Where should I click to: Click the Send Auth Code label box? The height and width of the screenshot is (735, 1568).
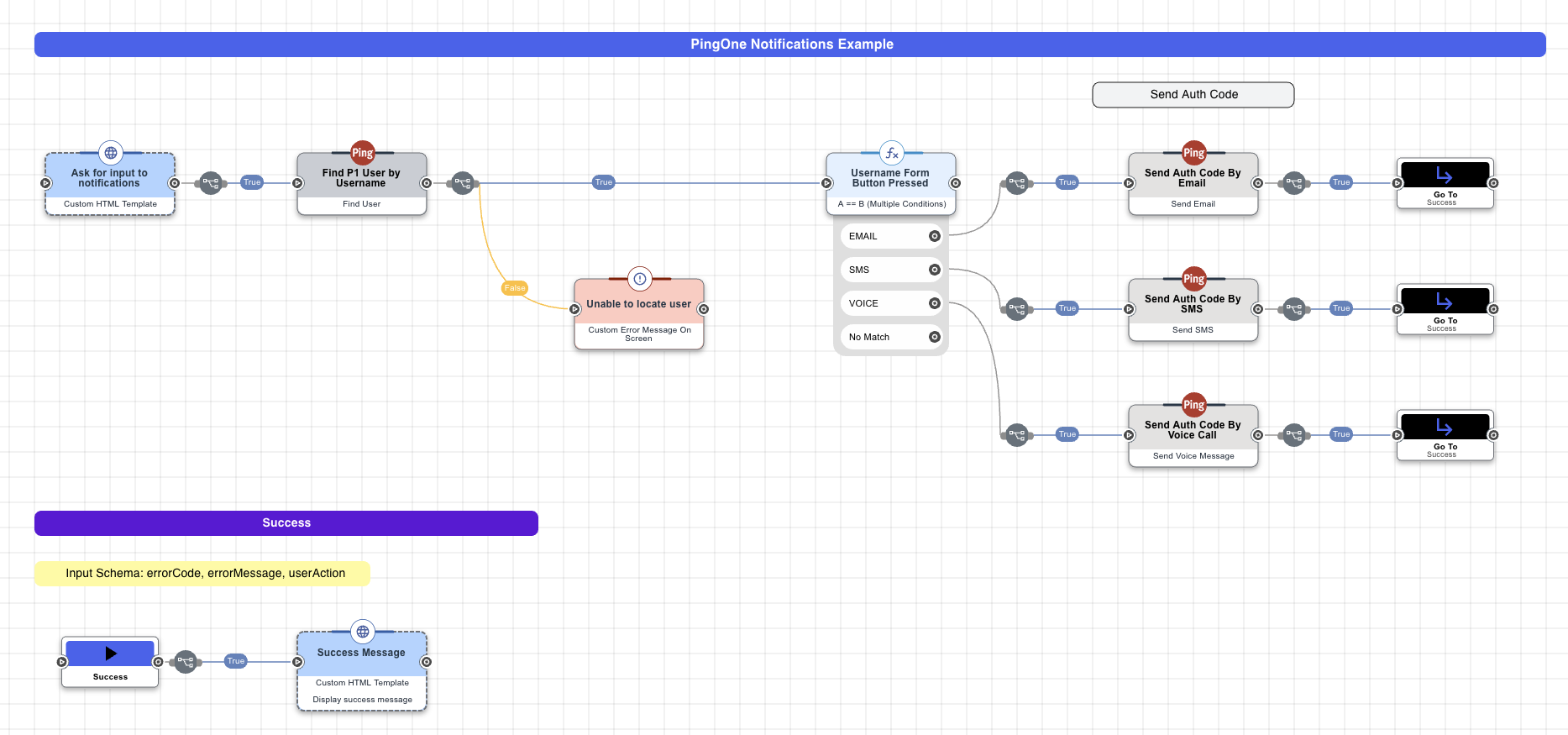click(x=1193, y=95)
